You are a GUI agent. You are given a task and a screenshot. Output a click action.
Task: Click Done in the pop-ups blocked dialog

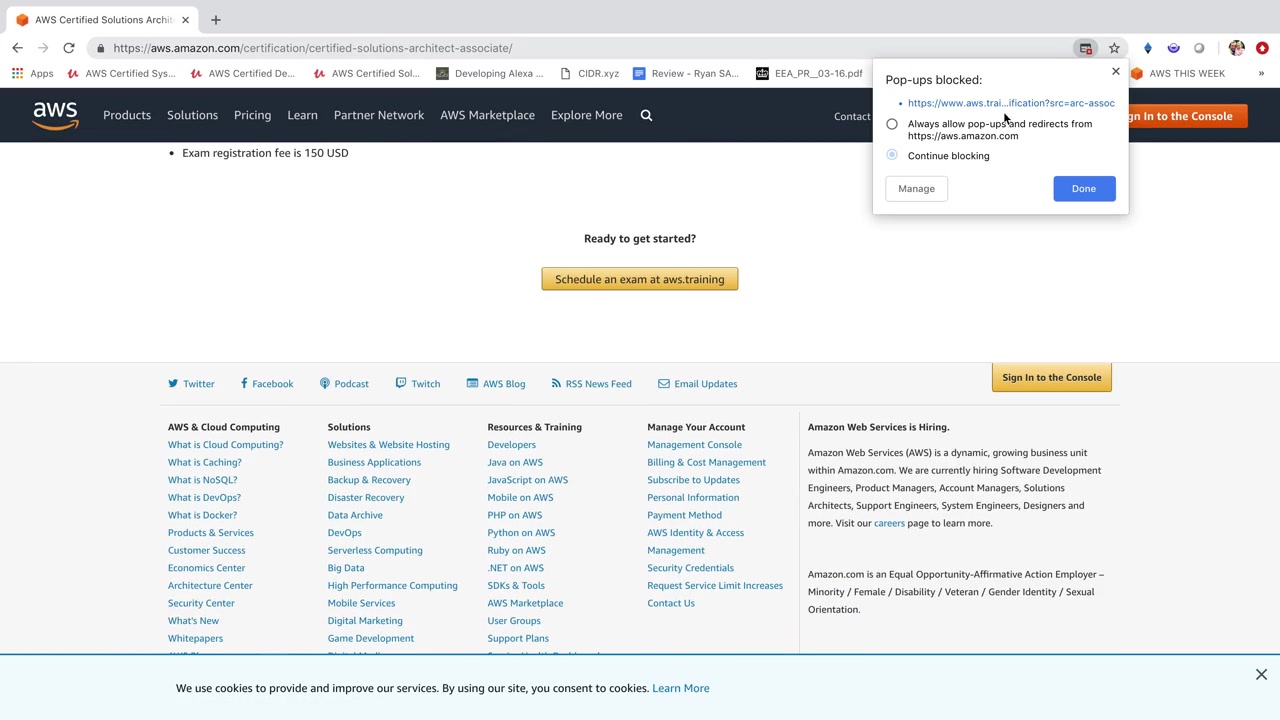click(x=1084, y=188)
